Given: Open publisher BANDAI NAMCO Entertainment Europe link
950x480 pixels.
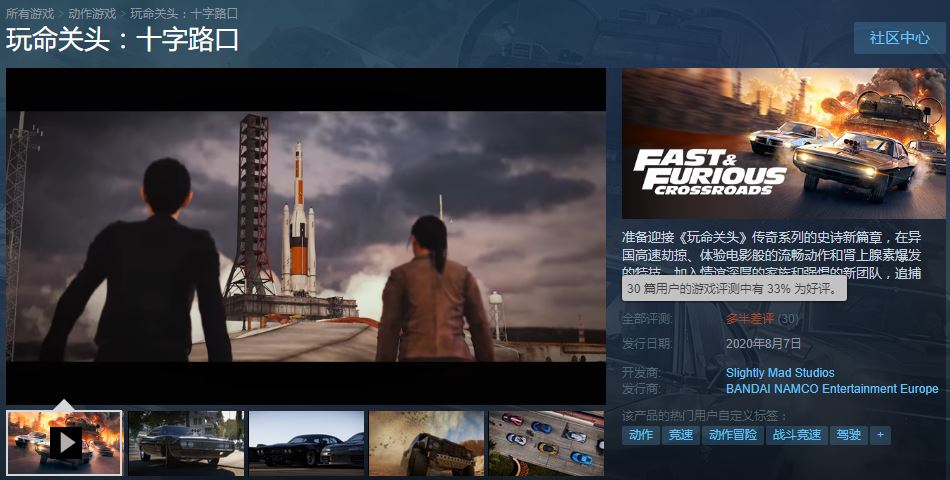Looking at the screenshot, I should point(832,388).
